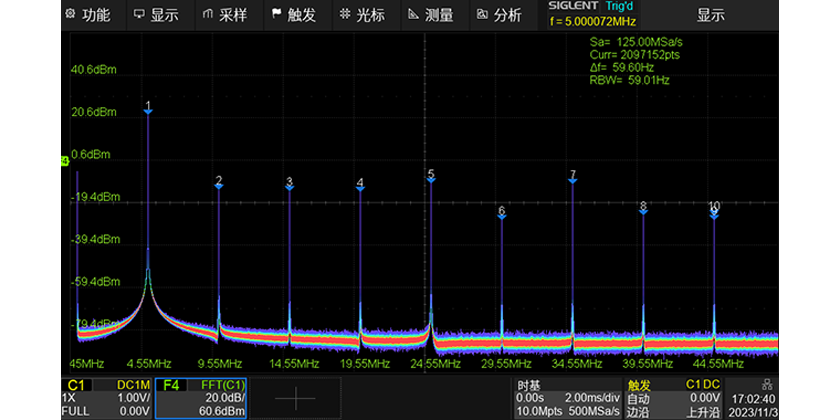The width and height of the screenshot is (840, 420).
Task: Open the 功能 (Utility) menu
Action: point(87,15)
